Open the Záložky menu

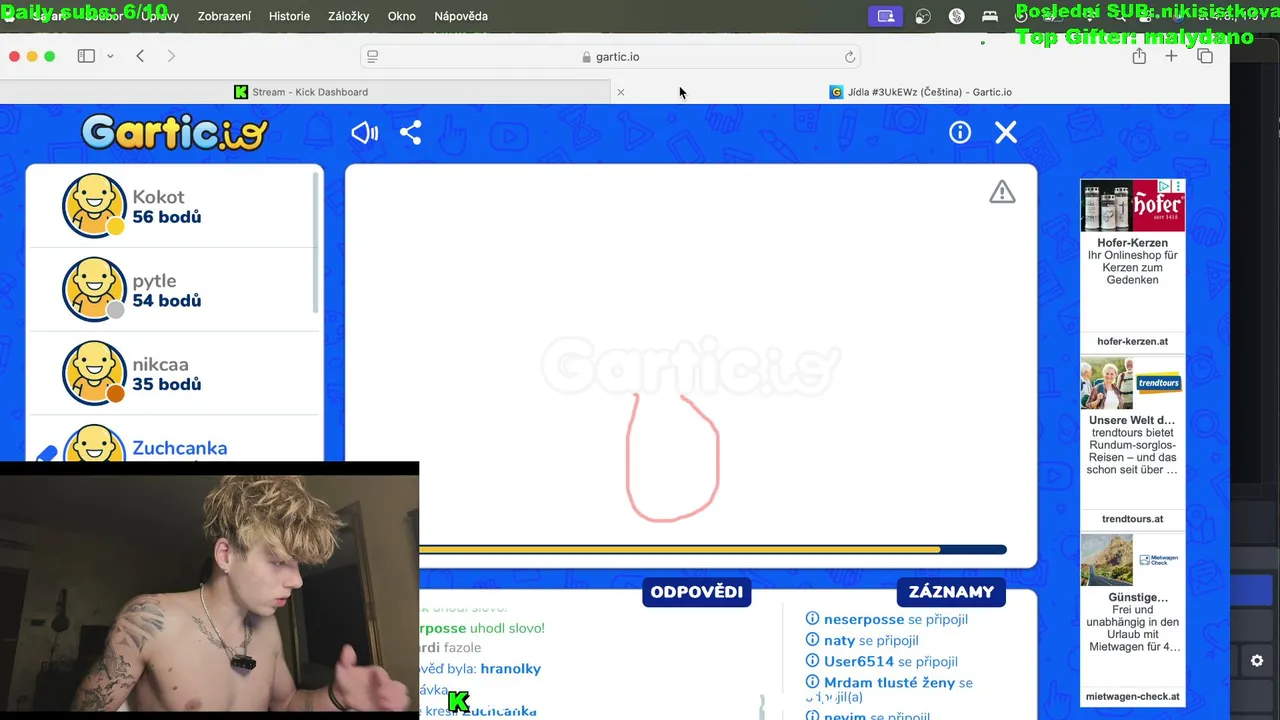pyautogui.click(x=348, y=16)
